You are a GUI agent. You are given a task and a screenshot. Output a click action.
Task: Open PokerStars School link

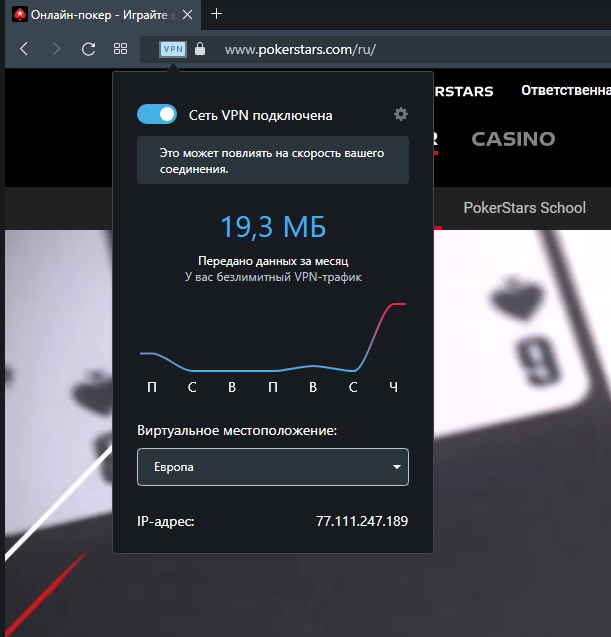pos(524,208)
